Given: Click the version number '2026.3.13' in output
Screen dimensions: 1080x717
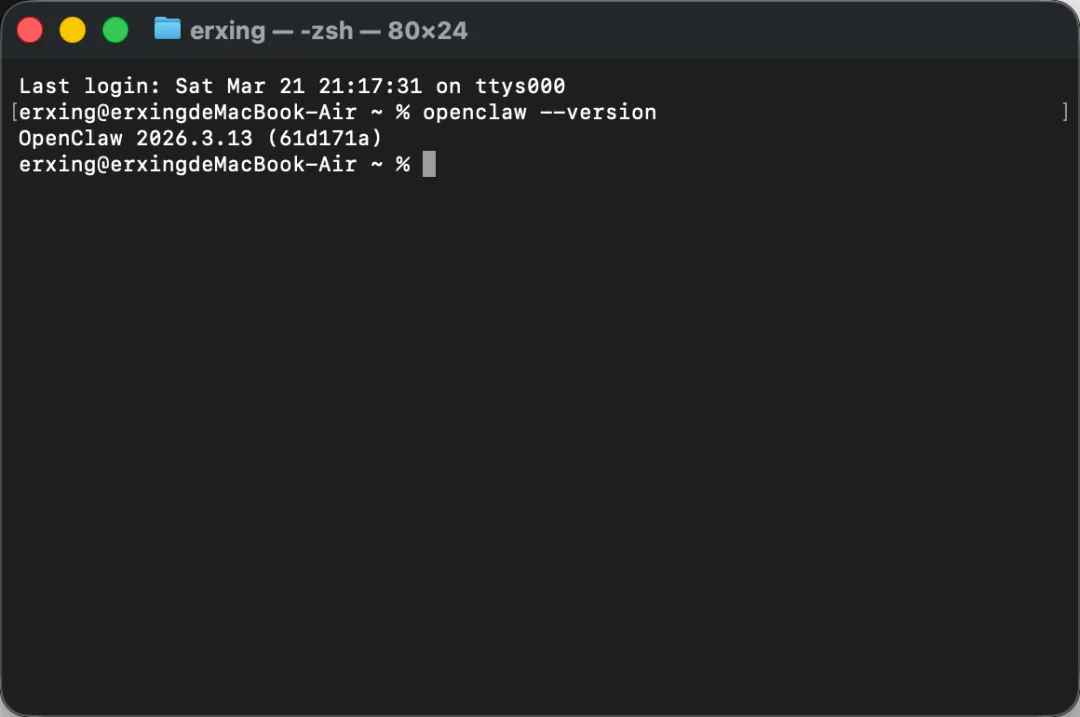Looking at the screenshot, I should point(194,138).
